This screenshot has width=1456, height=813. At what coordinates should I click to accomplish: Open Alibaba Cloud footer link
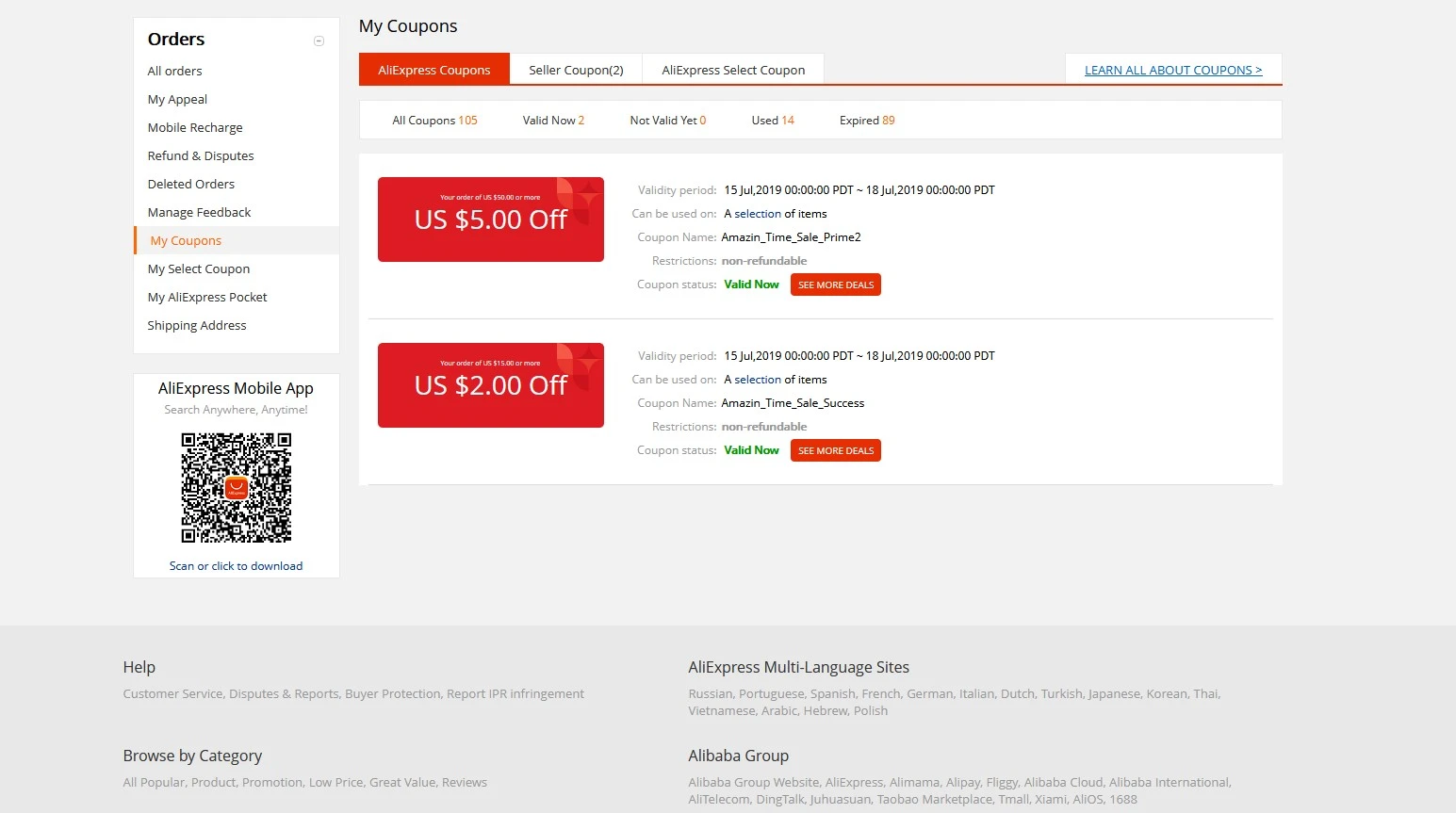[1063, 783]
